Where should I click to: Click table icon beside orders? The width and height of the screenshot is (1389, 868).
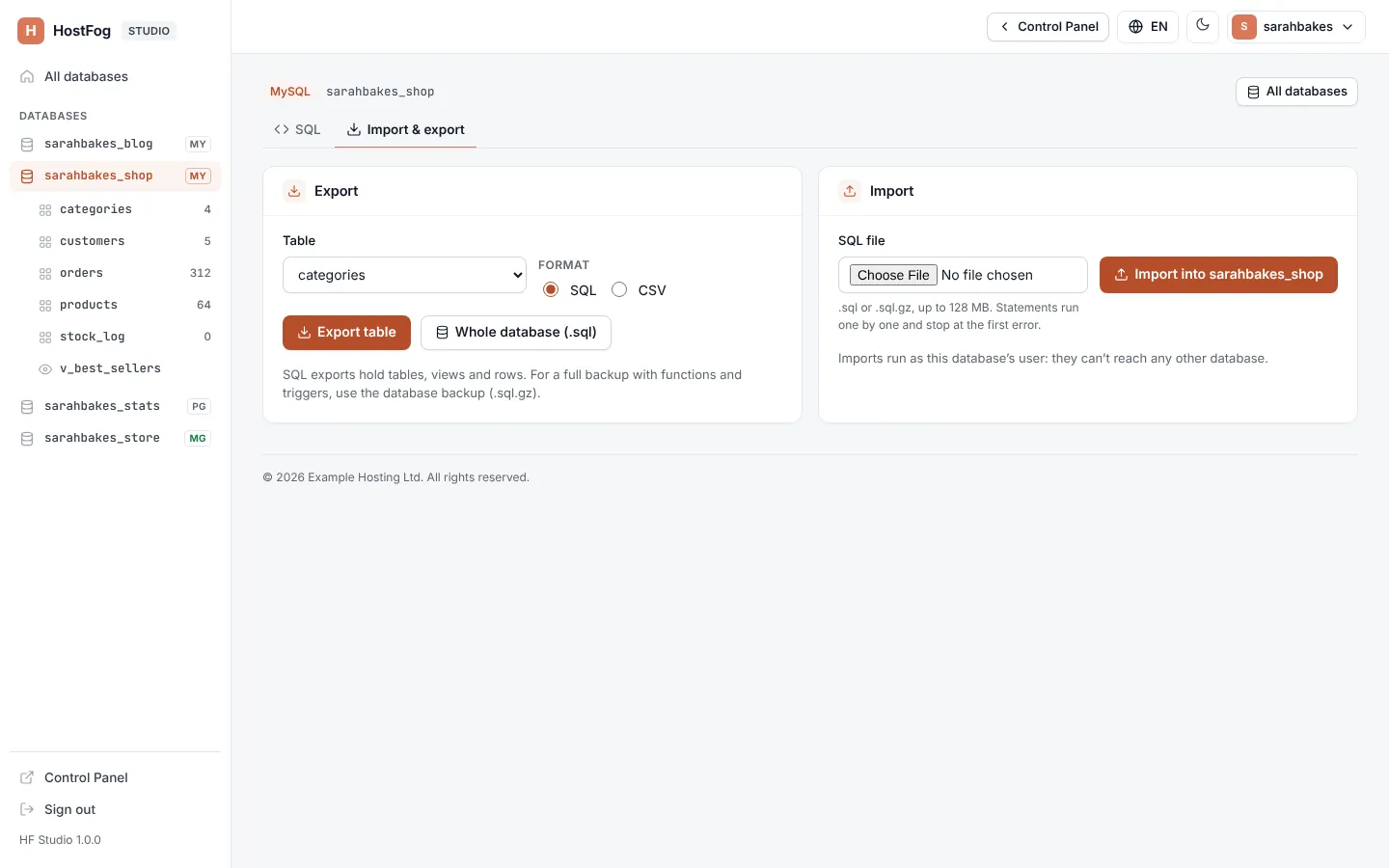(x=45, y=274)
